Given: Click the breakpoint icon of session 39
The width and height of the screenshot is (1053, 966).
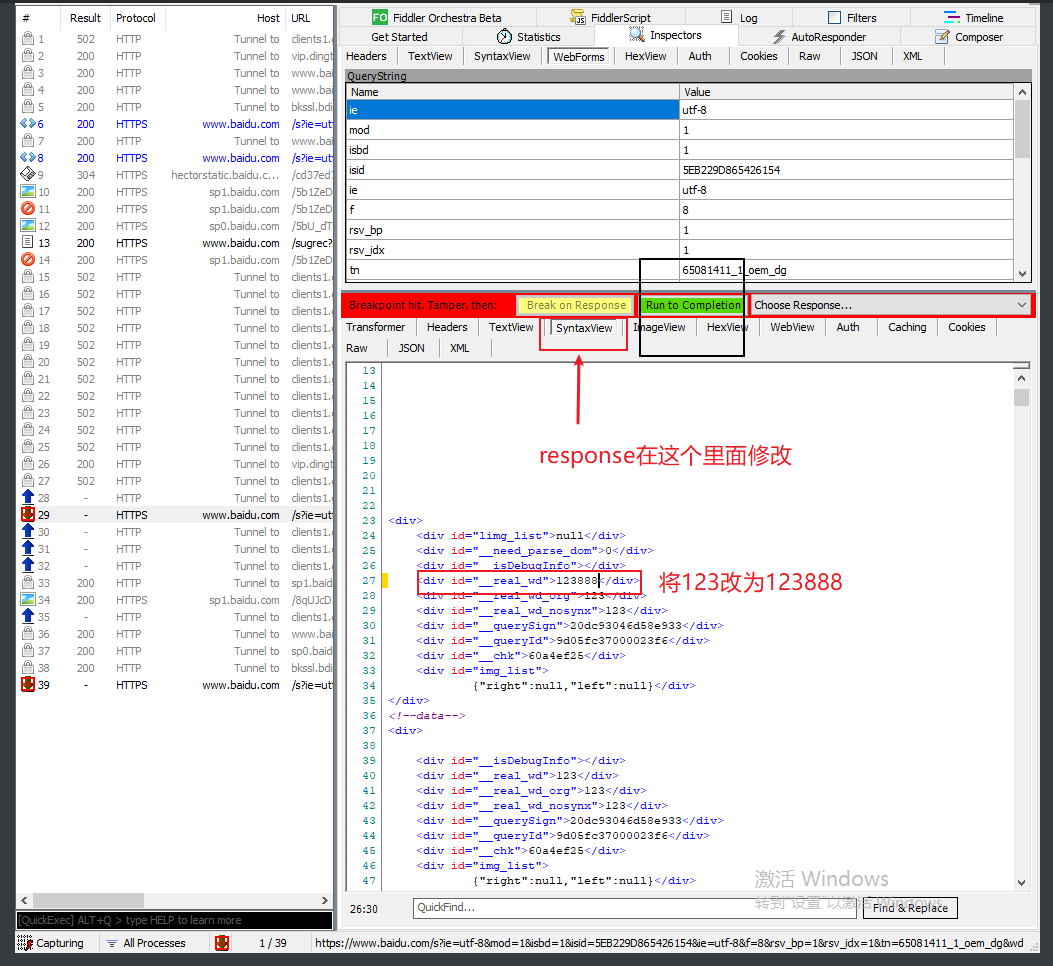Looking at the screenshot, I should 28,685.
